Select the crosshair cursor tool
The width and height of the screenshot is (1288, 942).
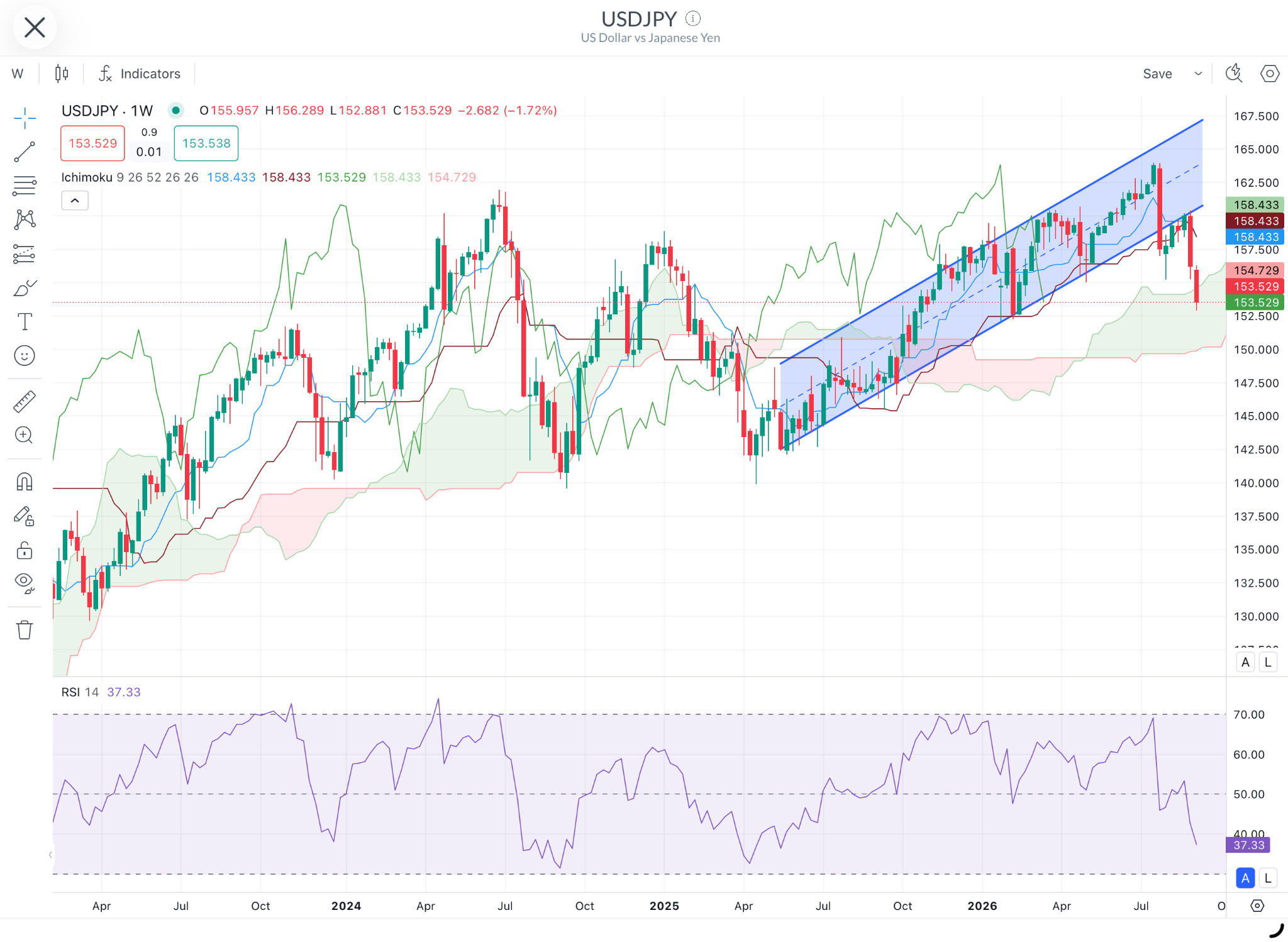25,118
